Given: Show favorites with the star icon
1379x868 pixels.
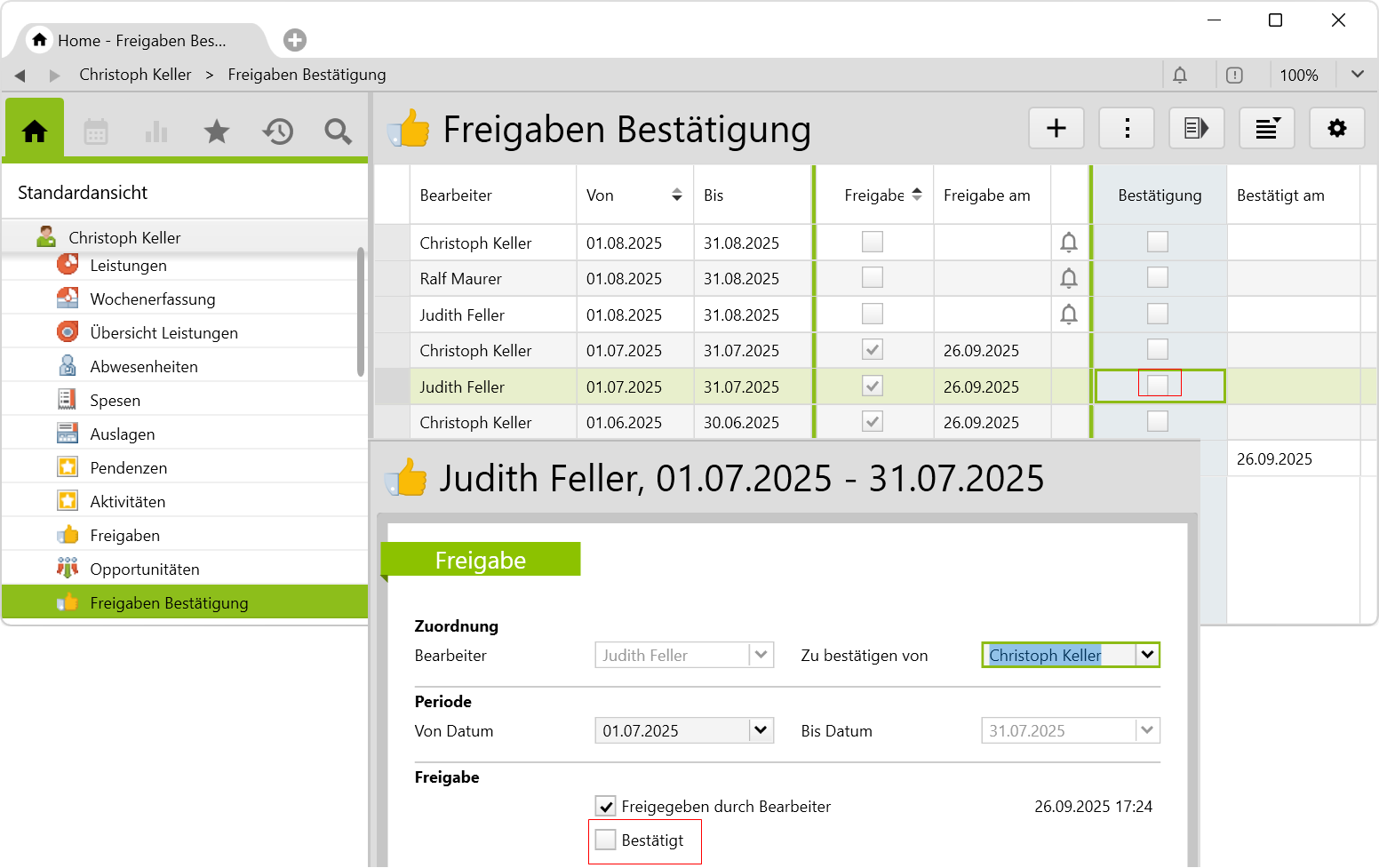Looking at the screenshot, I should [x=216, y=132].
